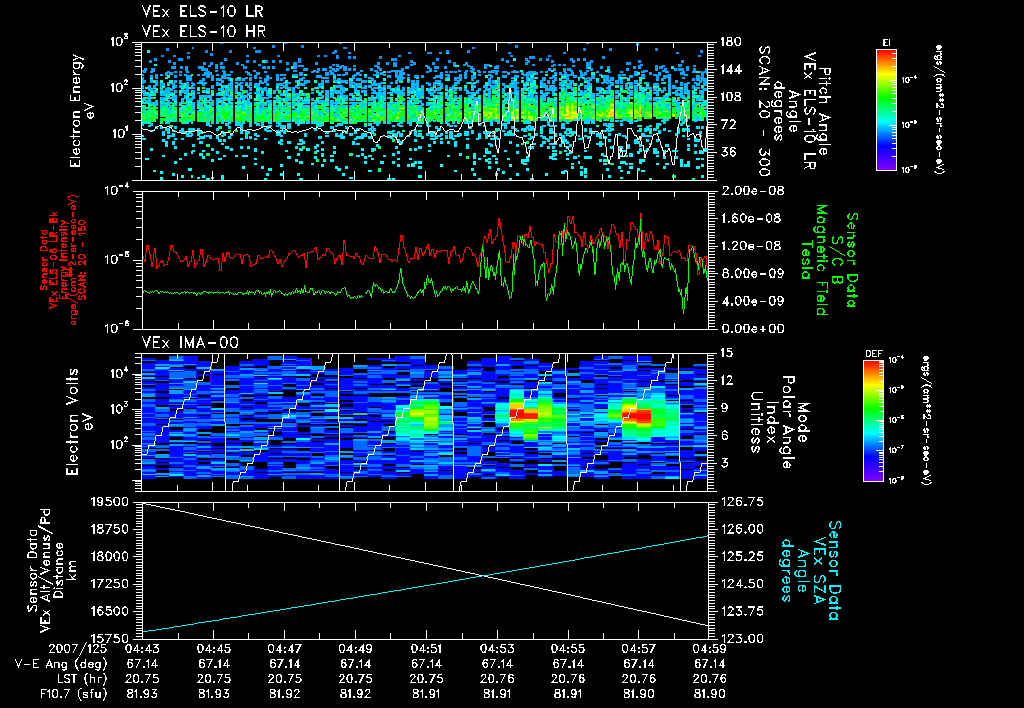The width and height of the screenshot is (1024, 708).
Task: Click the altitude tick value 17250
Action: [x=110, y=584]
